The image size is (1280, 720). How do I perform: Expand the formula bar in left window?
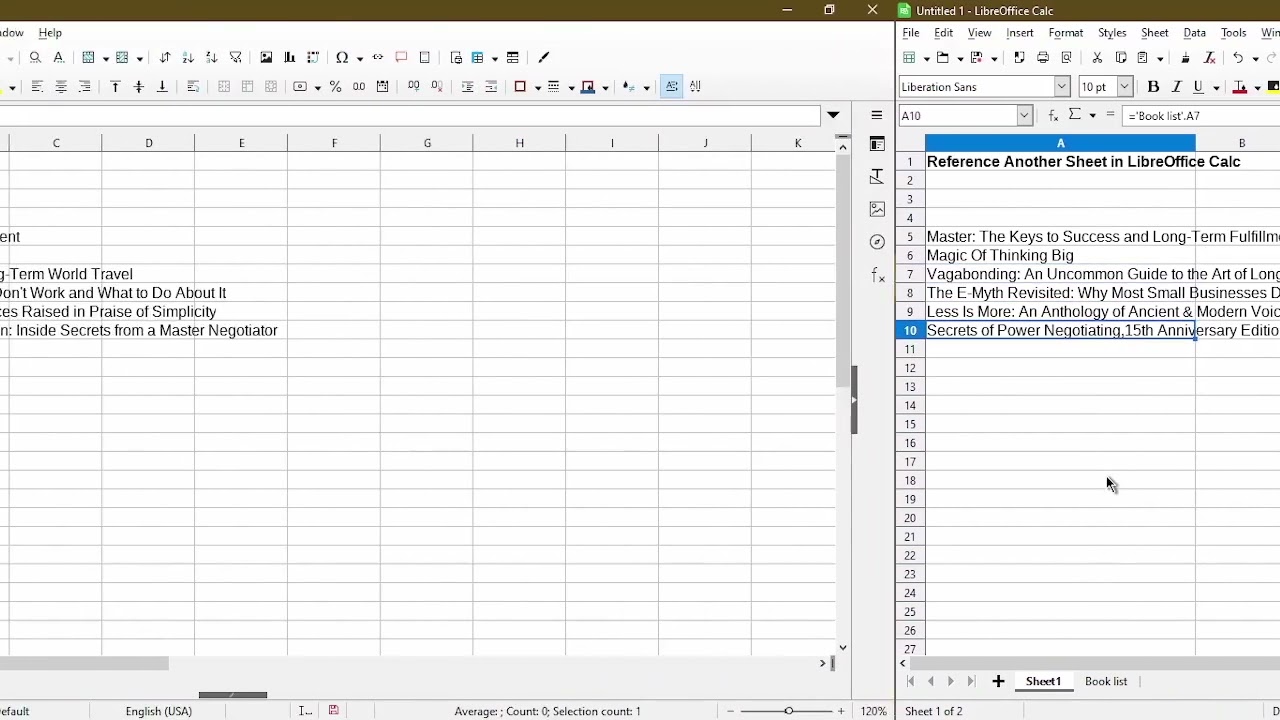coord(833,116)
